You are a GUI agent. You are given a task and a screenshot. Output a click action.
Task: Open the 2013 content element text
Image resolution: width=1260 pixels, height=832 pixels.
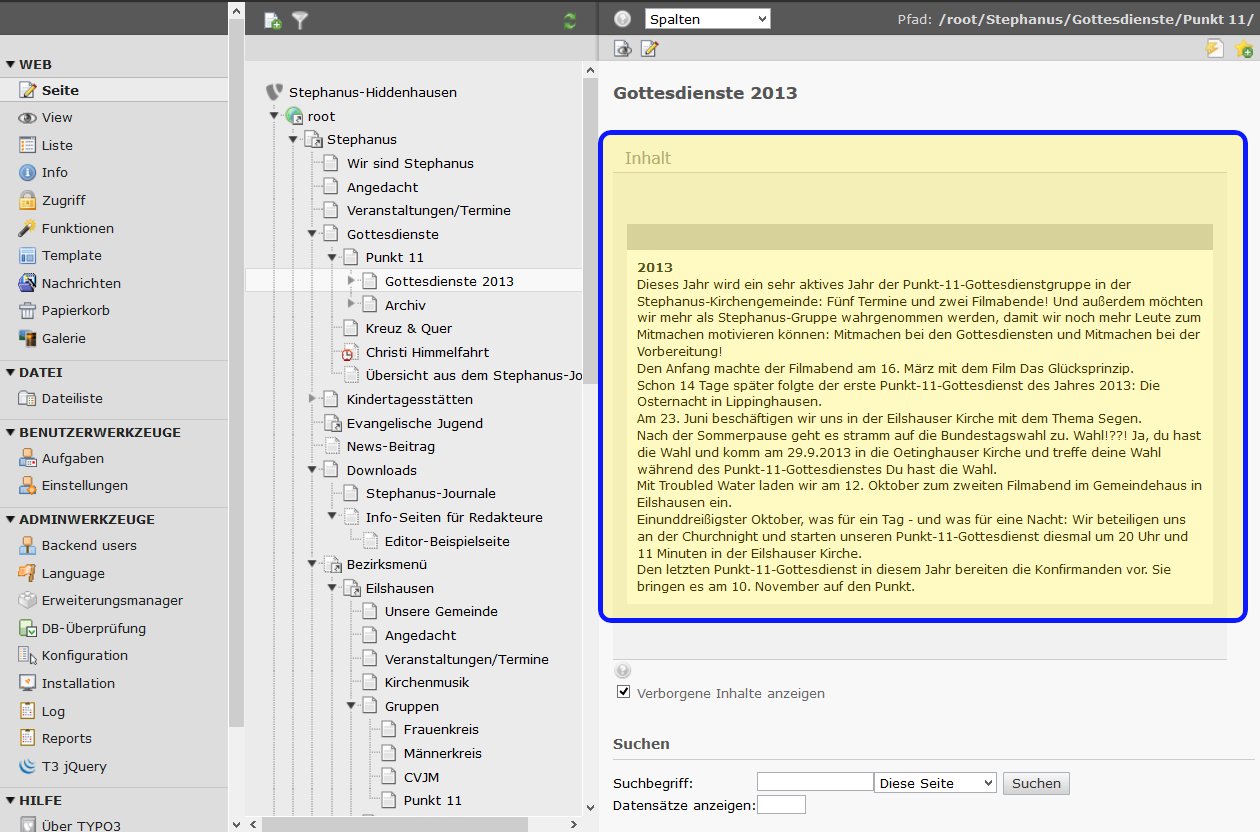(x=920, y=426)
